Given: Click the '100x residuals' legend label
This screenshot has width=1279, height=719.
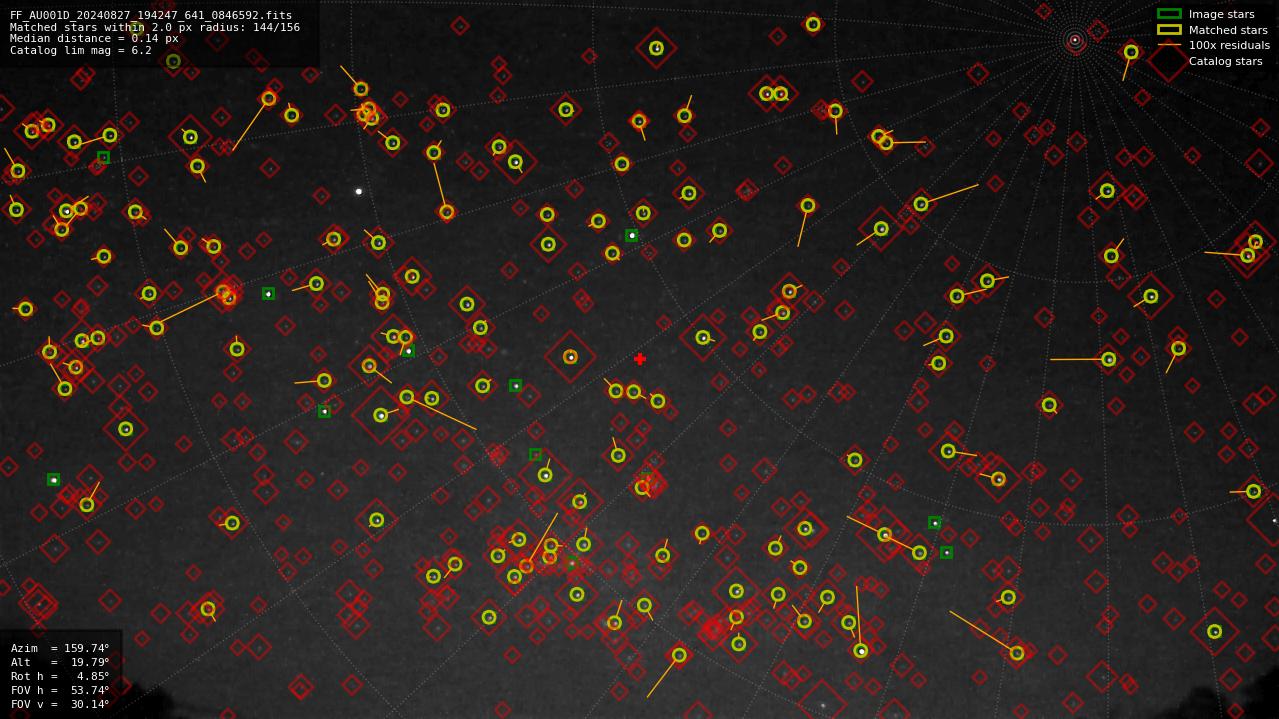Looking at the screenshot, I should [x=1229, y=45].
